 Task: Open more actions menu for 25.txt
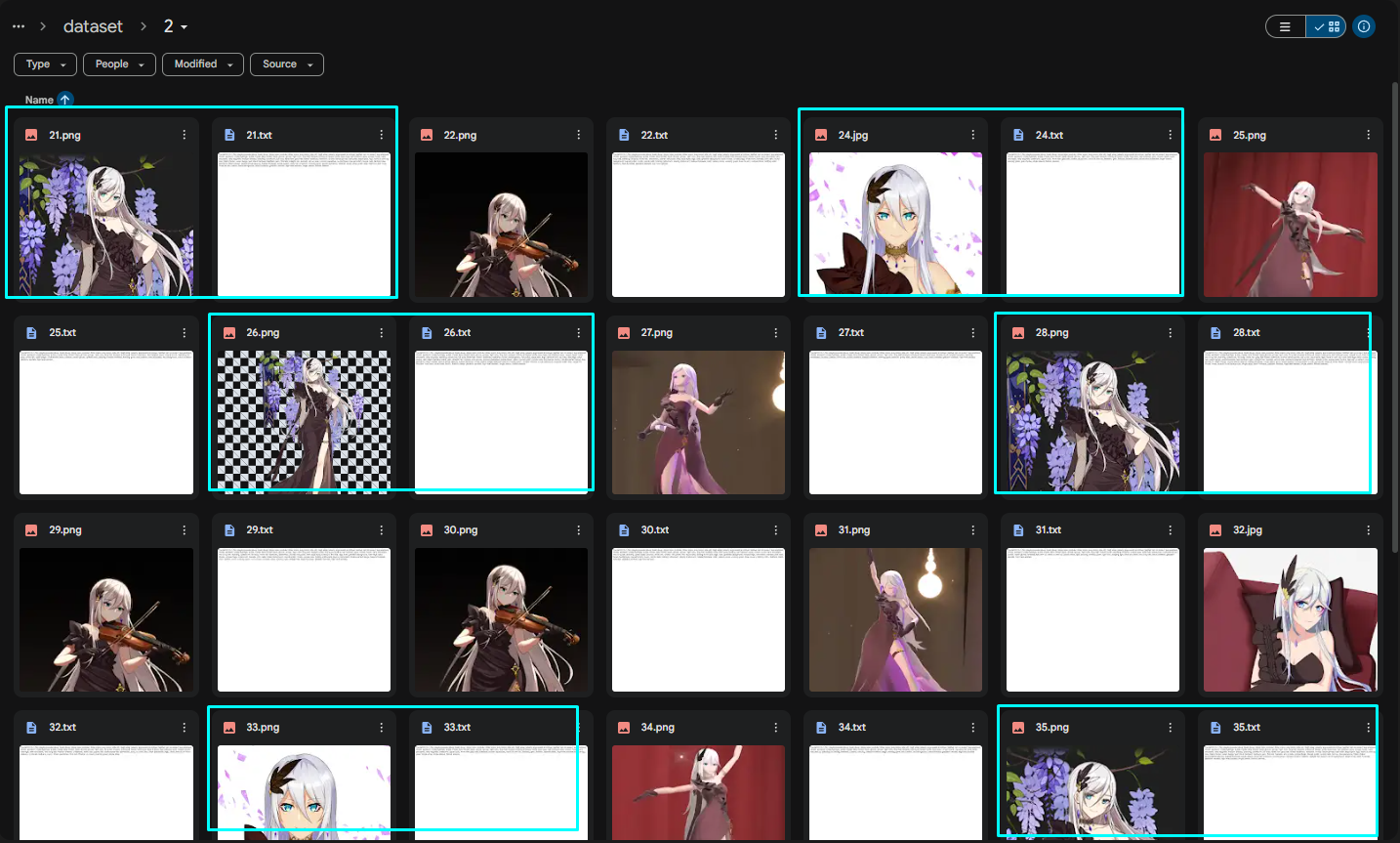point(184,332)
